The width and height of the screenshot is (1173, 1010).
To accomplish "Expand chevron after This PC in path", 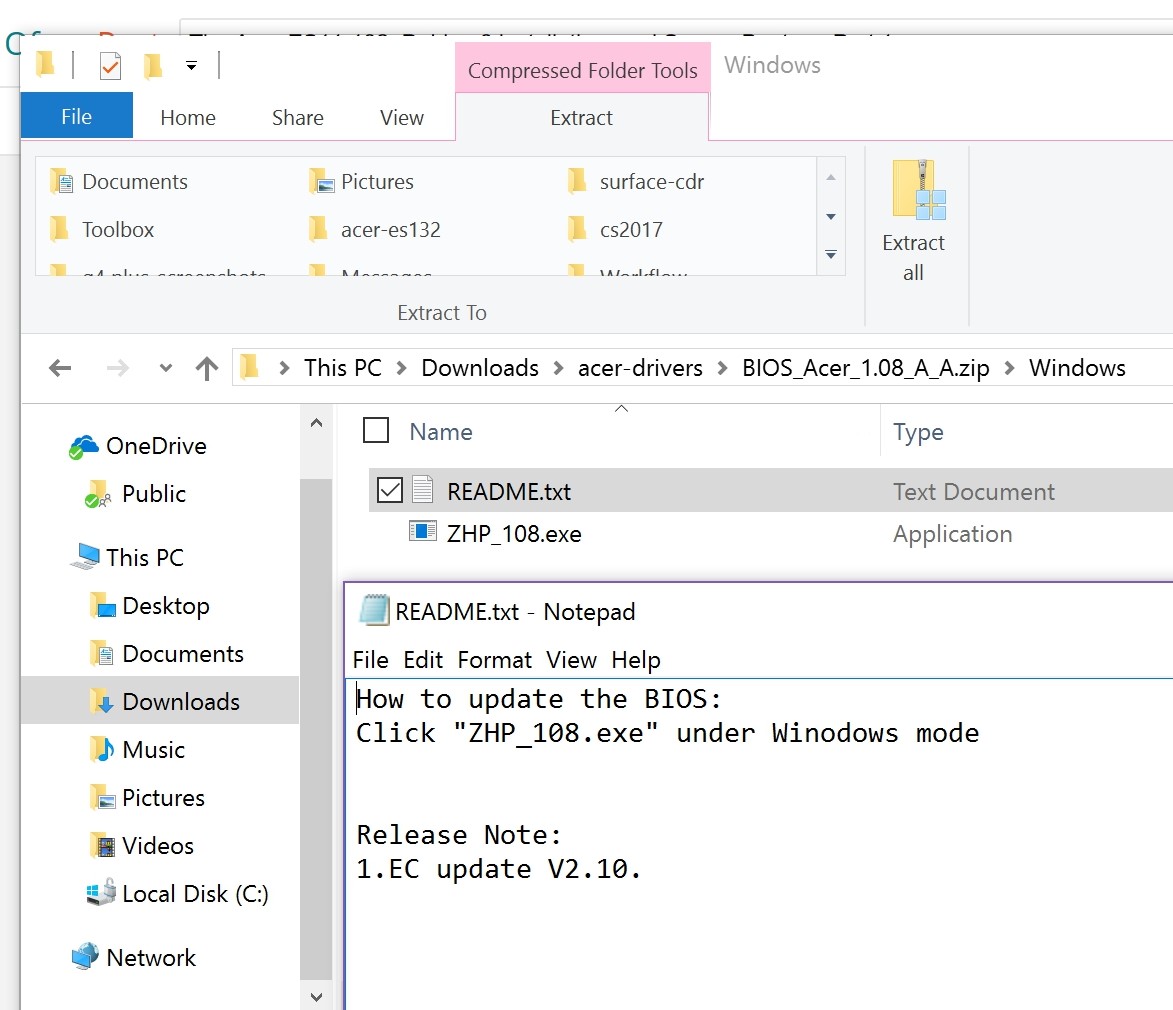I will [x=402, y=367].
